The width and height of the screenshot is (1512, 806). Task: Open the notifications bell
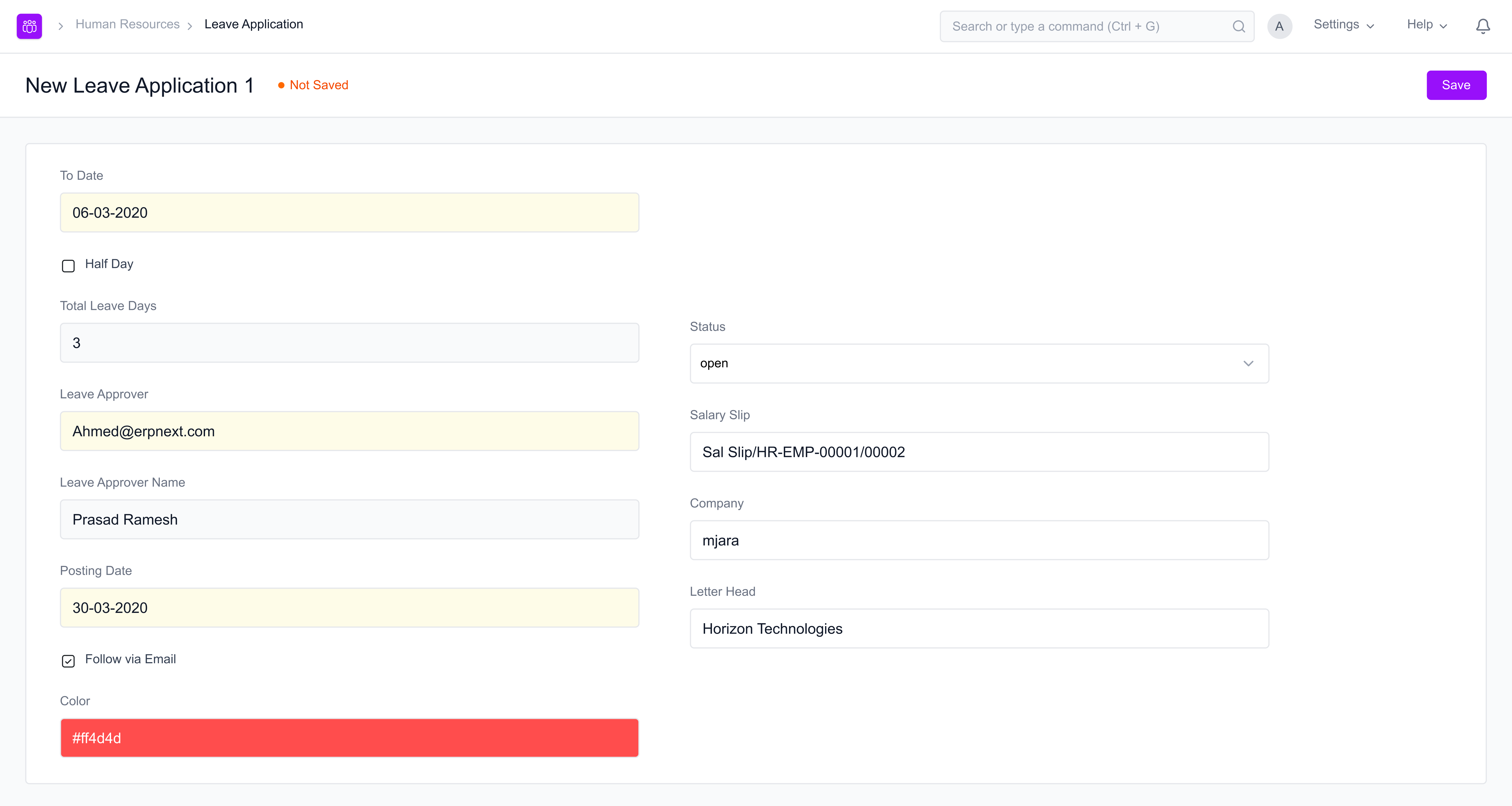(x=1483, y=26)
